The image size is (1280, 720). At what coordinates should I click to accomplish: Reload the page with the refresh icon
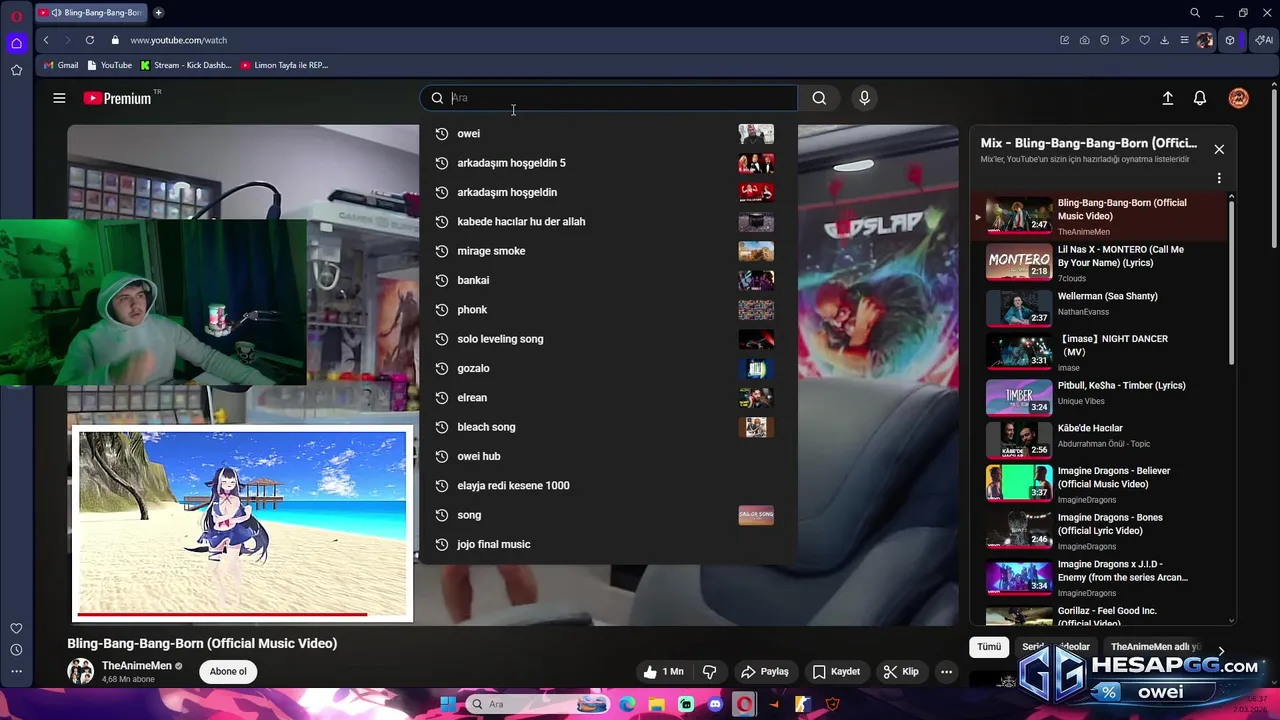(90, 40)
